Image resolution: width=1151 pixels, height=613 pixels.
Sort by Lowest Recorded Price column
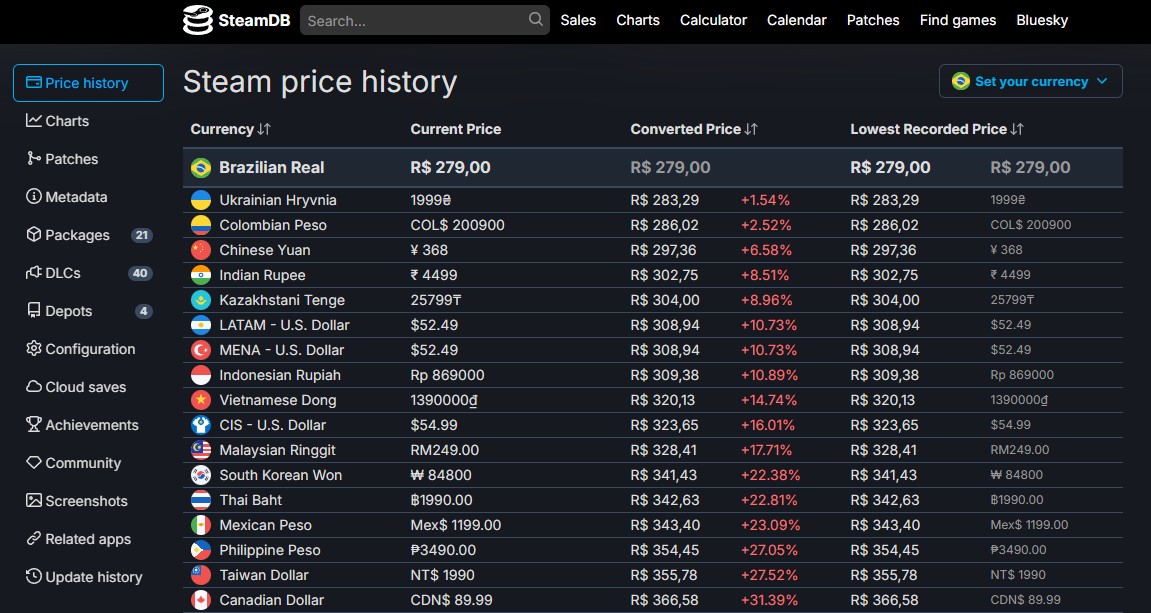click(937, 129)
